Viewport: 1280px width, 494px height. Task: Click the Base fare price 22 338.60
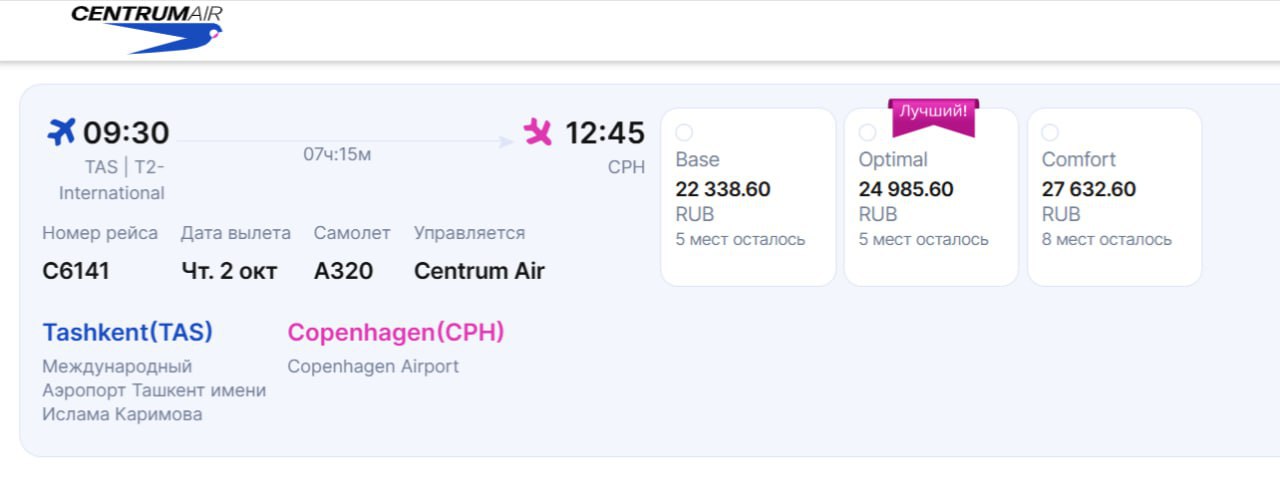(723, 189)
